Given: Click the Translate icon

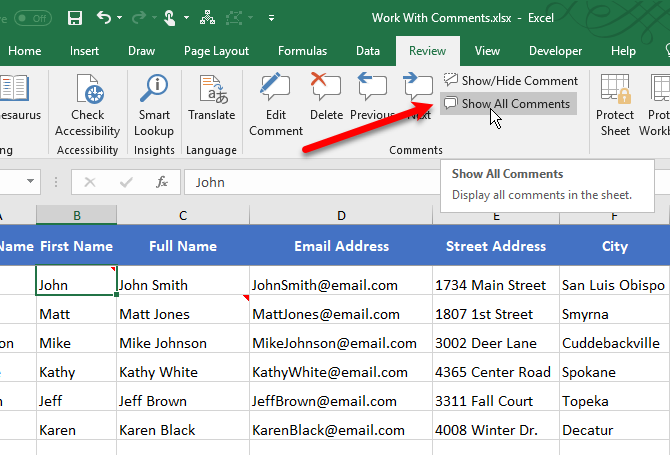Looking at the screenshot, I should point(211,98).
